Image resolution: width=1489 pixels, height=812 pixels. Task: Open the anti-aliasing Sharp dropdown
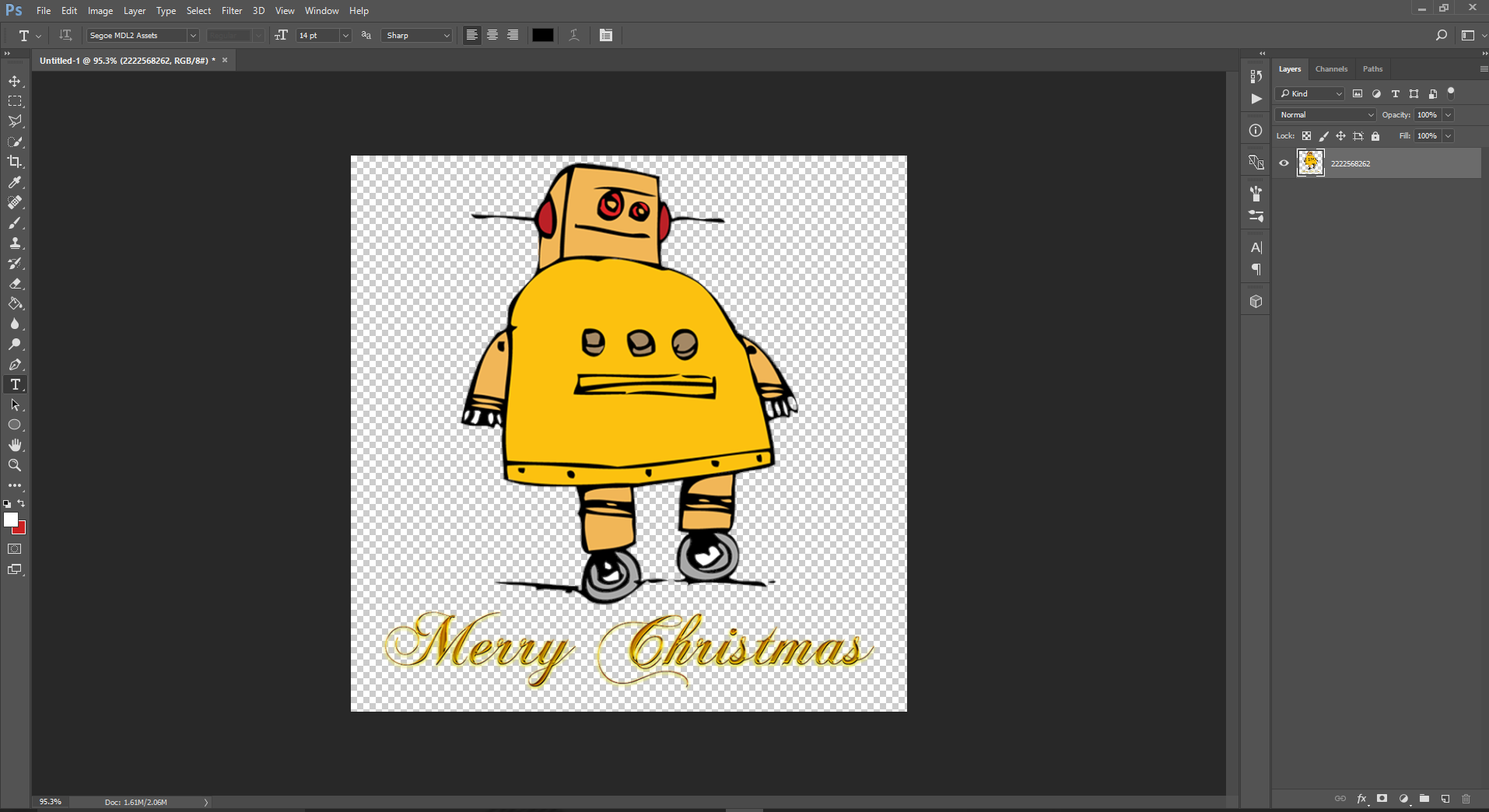417,35
